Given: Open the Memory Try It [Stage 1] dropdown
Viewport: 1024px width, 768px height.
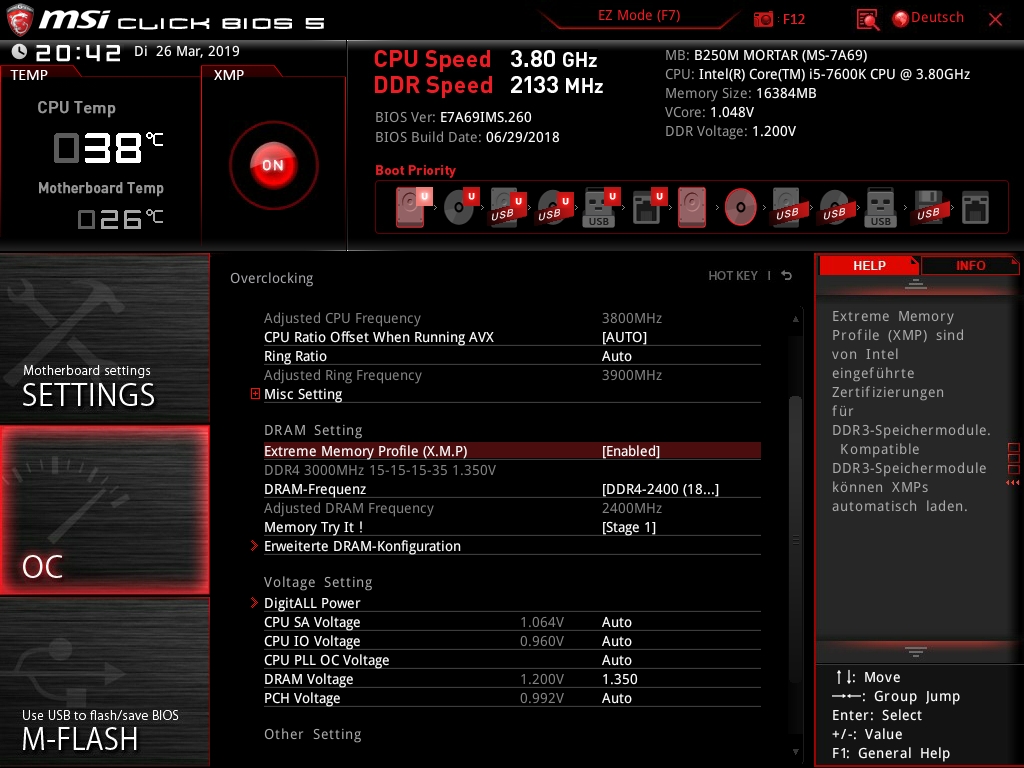Looking at the screenshot, I should pos(629,527).
